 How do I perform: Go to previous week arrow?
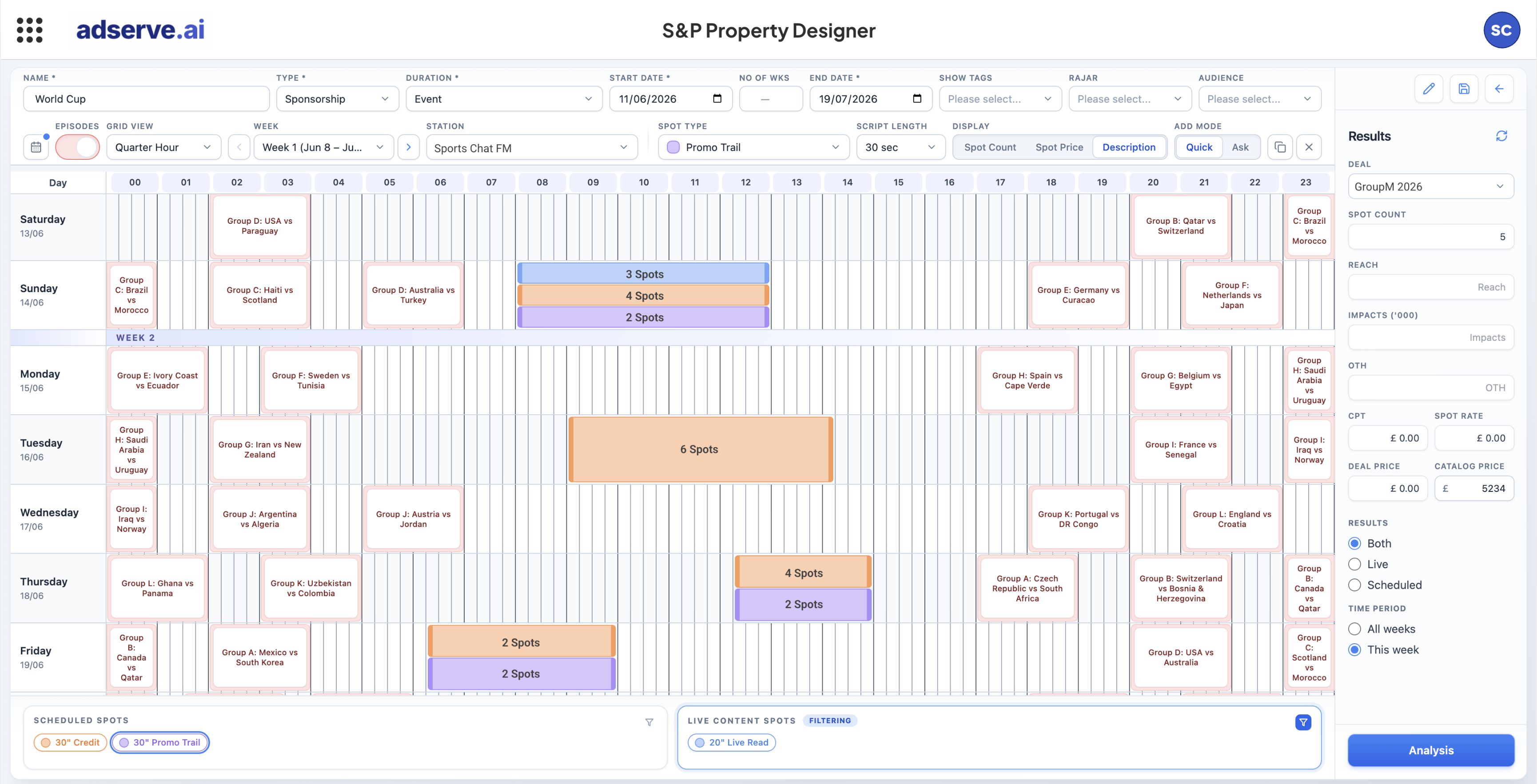pyautogui.click(x=239, y=147)
